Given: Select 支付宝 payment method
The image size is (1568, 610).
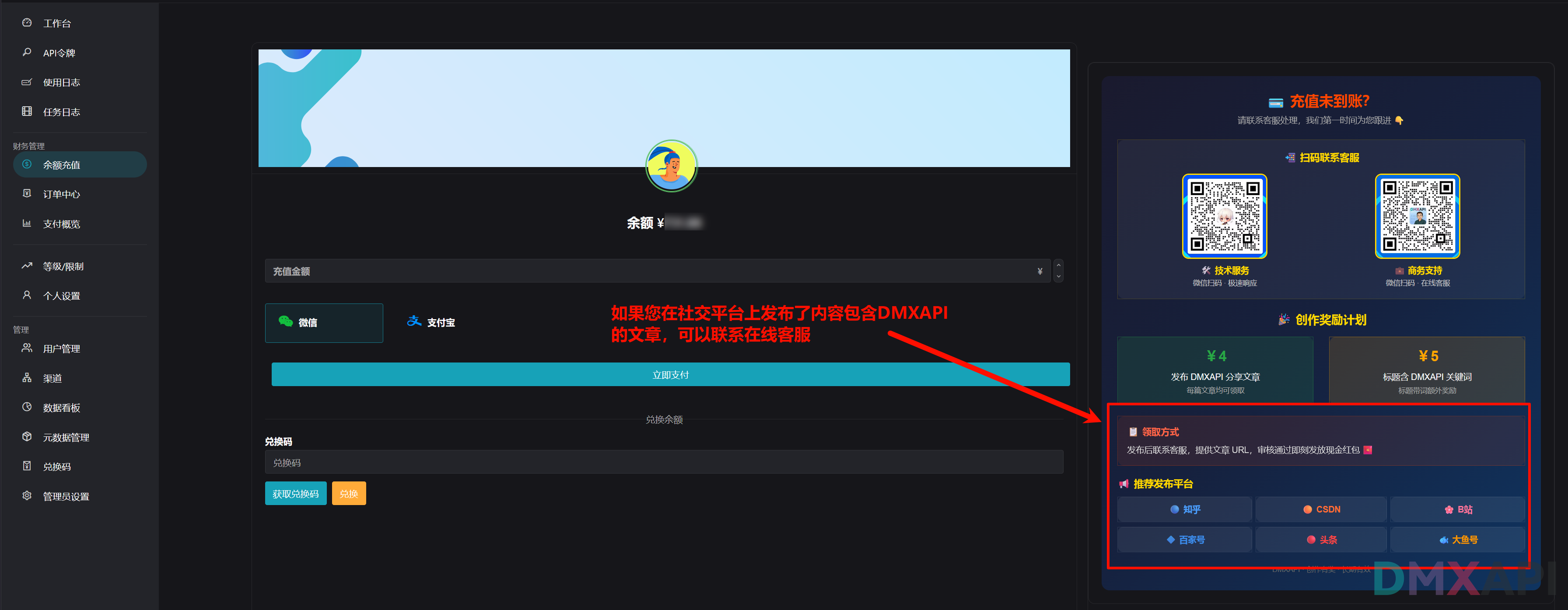Looking at the screenshot, I should 431,322.
